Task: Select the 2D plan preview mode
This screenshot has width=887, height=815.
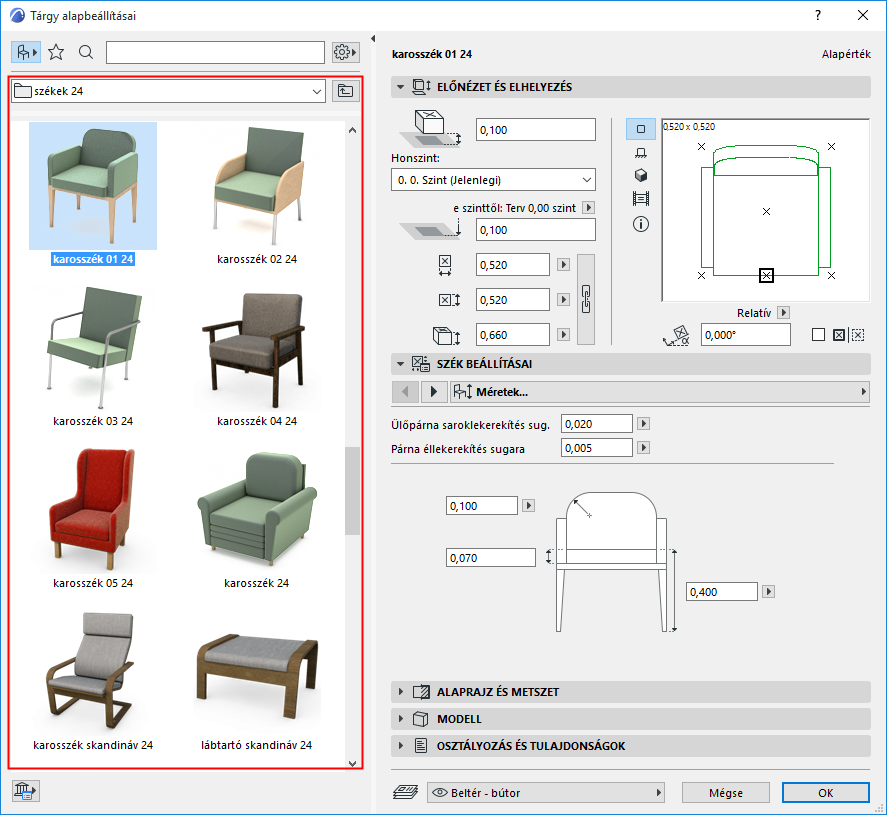Action: (641, 129)
